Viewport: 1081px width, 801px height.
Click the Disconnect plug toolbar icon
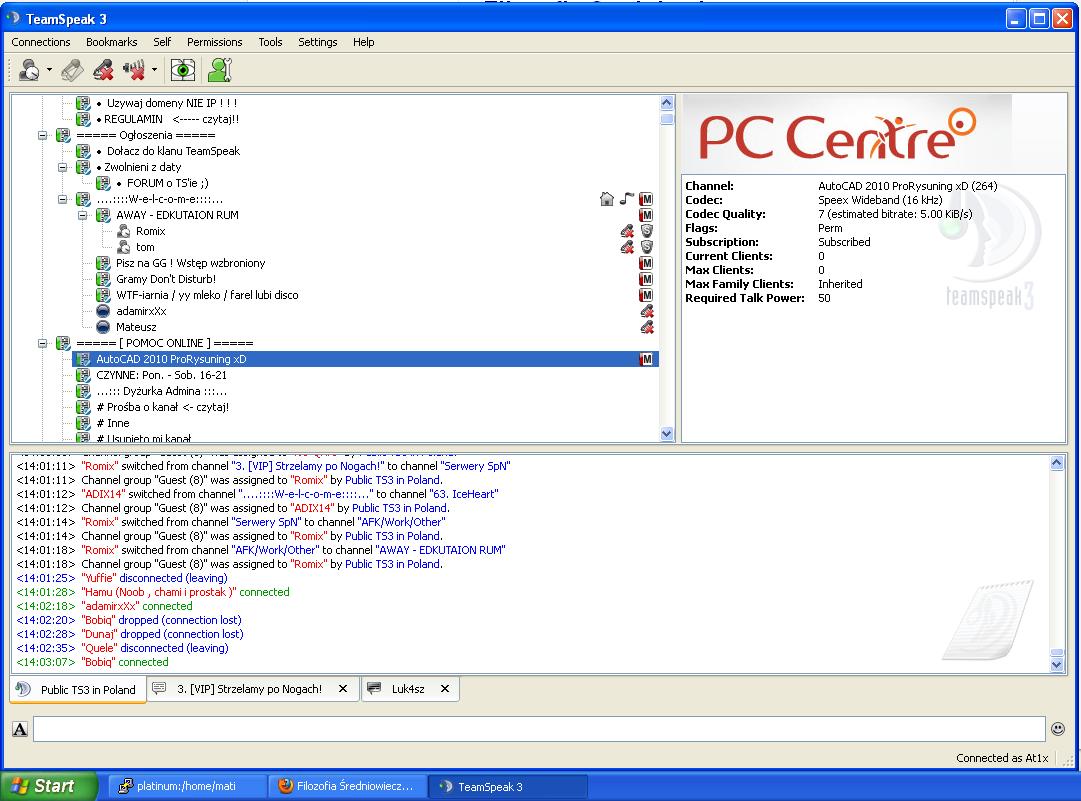tap(72, 70)
